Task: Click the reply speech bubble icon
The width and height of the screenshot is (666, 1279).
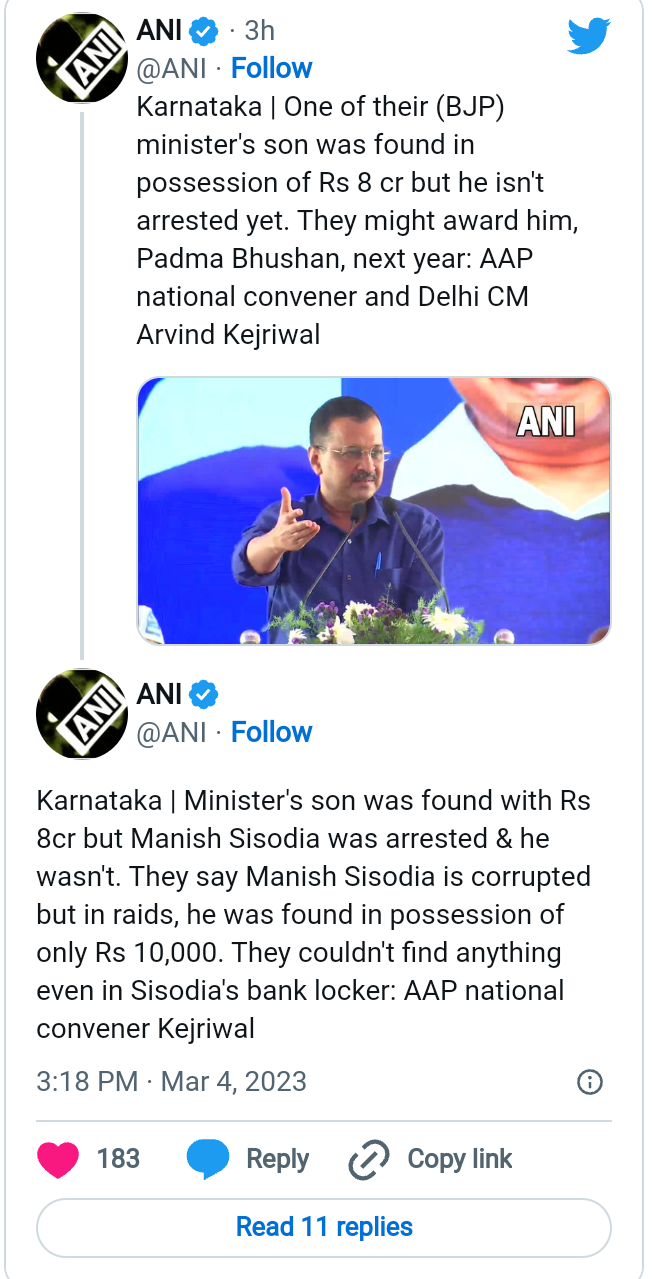Action: click(207, 1159)
